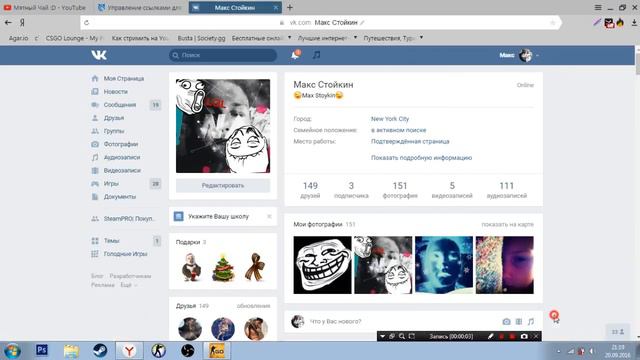Open Разработчикам footer link
The width and height of the screenshot is (640, 360).
point(130,276)
